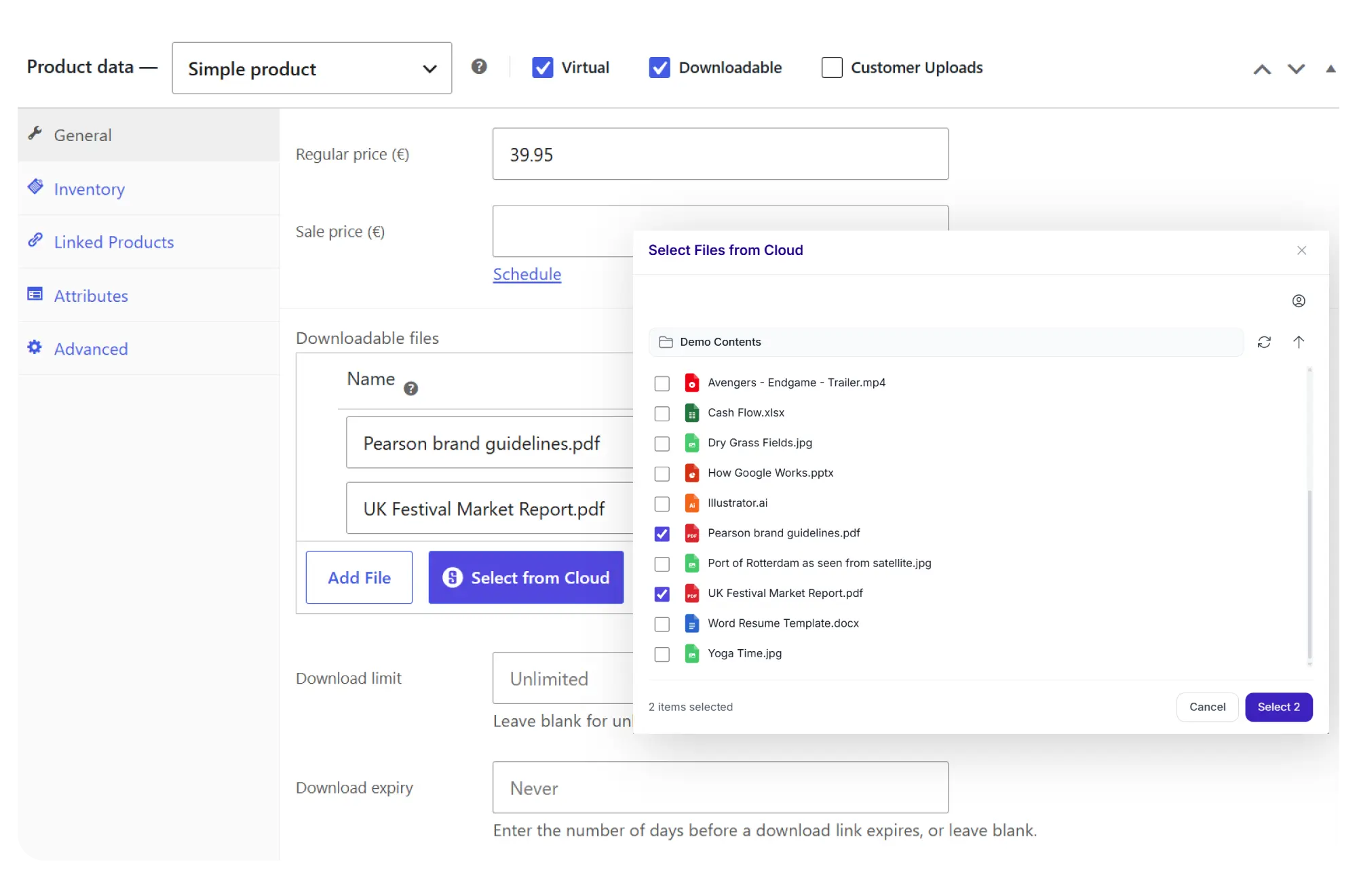Screen dimensions: 1357x896
Task: Check Avengers - Endgame - Trailer.mp4 checkbox
Action: [662, 384]
